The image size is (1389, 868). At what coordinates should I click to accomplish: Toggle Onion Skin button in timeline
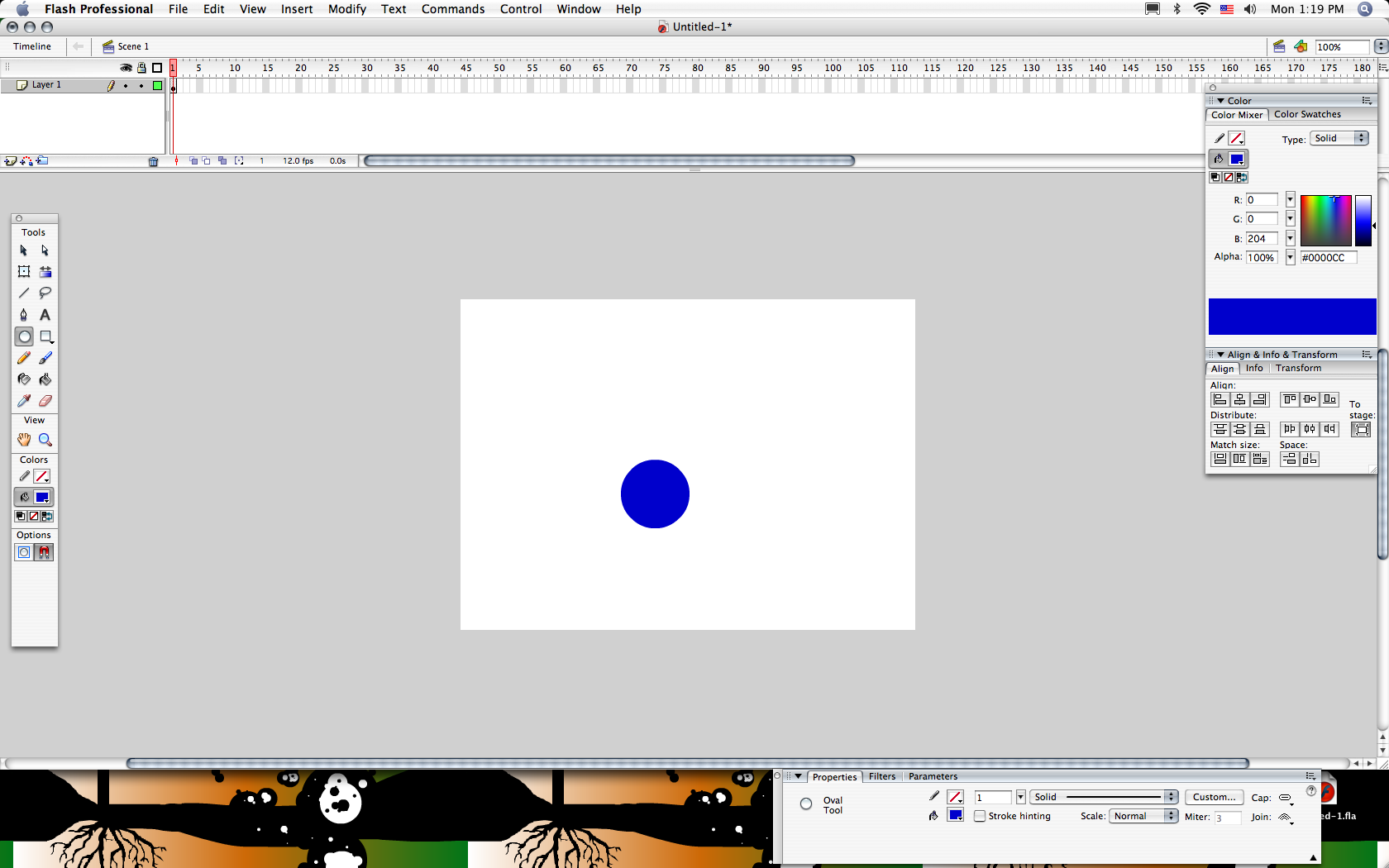[x=193, y=161]
